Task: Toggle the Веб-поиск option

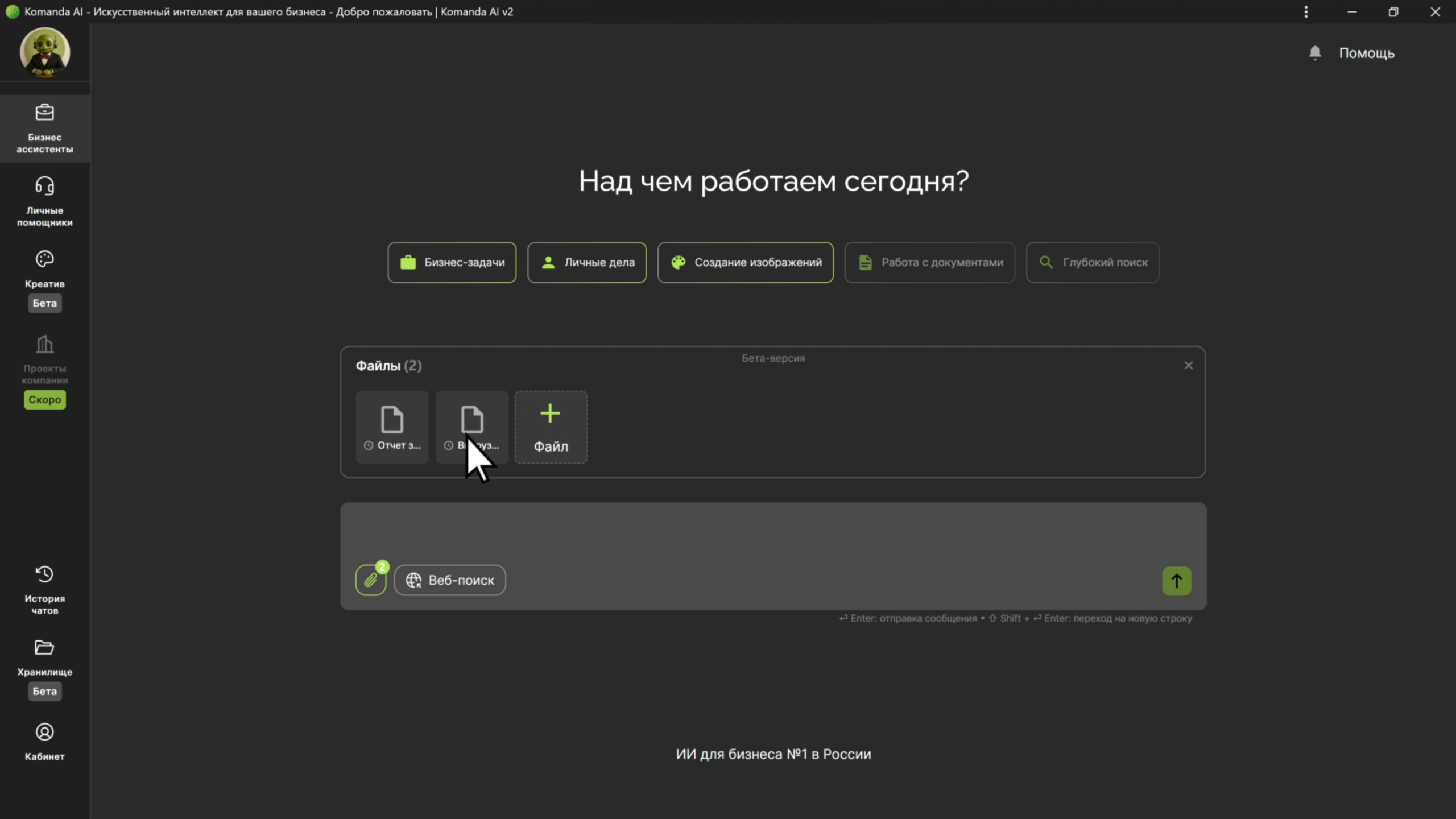Action: click(x=450, y=580)
